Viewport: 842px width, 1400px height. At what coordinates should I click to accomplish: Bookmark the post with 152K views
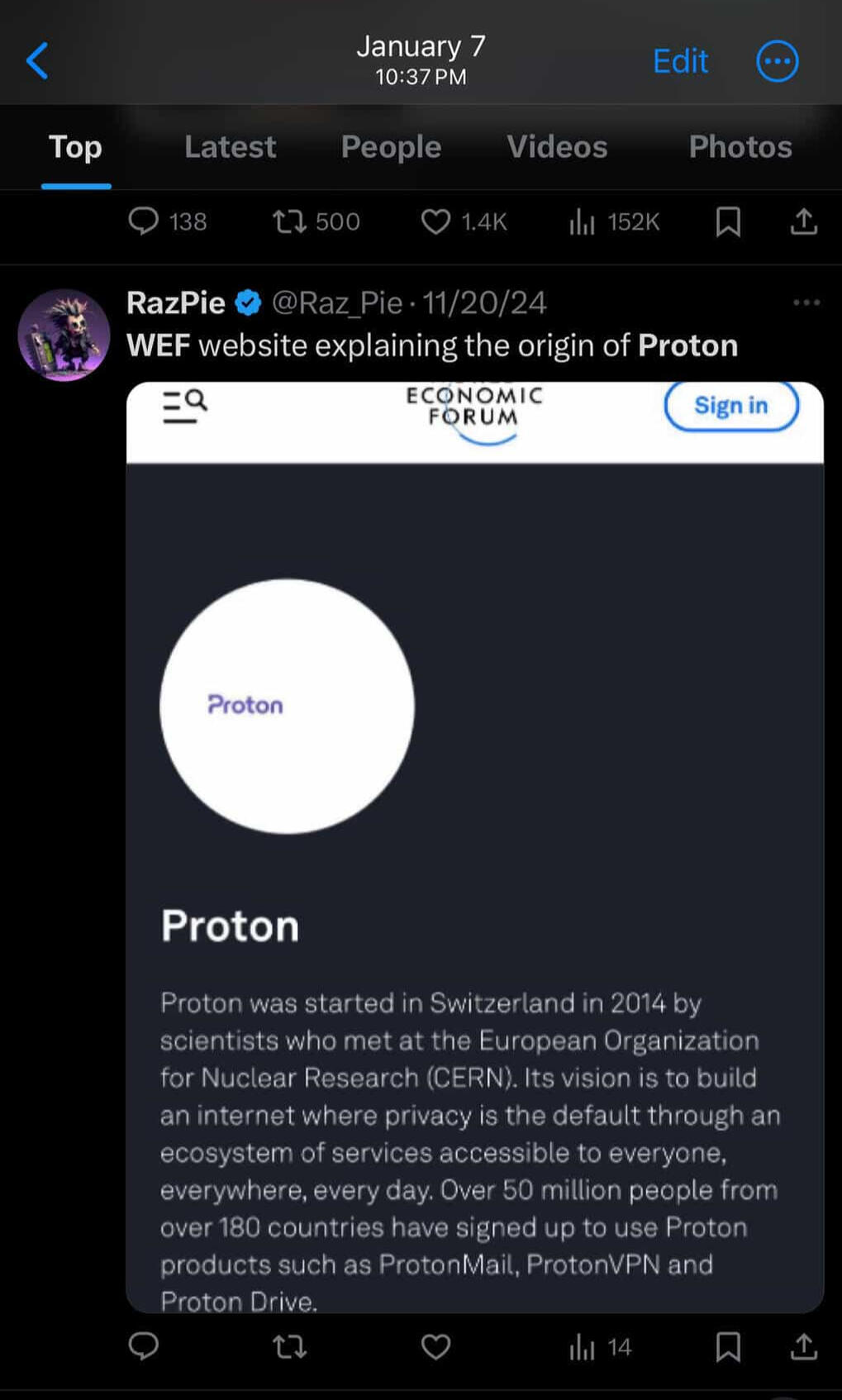(x=728, y=221)
